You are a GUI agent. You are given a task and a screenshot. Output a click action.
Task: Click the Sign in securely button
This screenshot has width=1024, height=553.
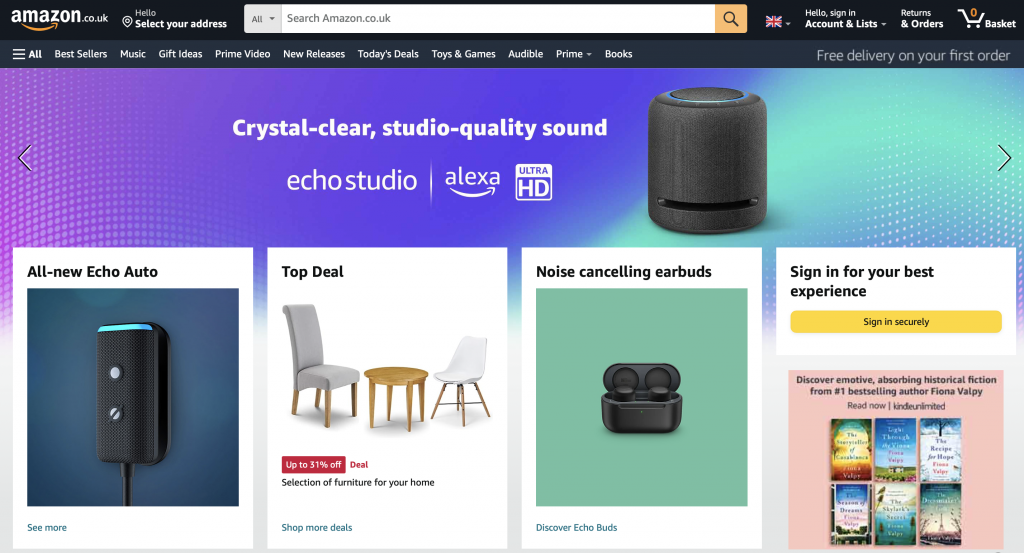click(x=895, y=322)
